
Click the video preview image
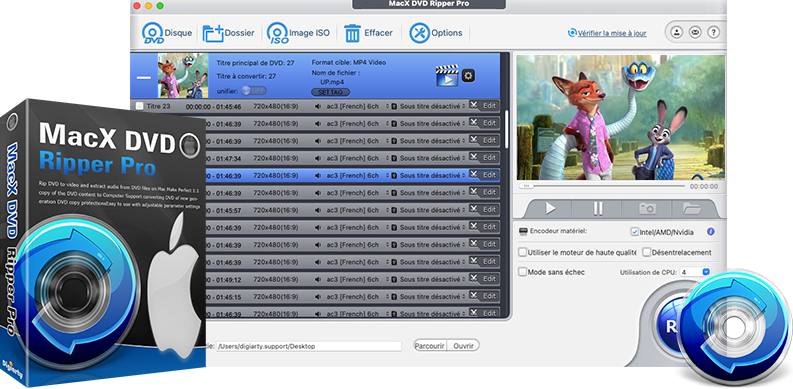tap(621, 117)
